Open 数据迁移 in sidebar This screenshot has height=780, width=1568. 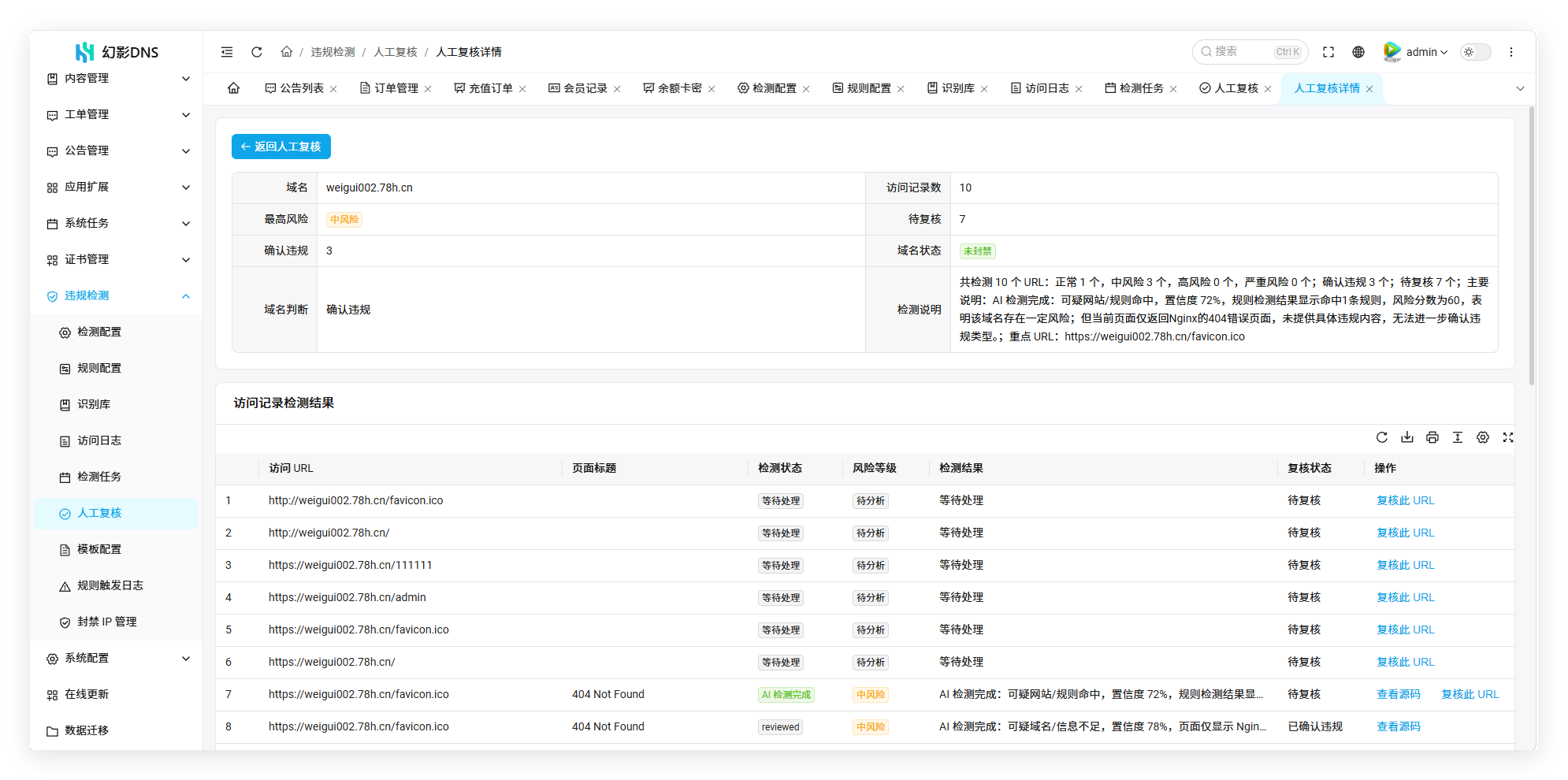point(117,730)
